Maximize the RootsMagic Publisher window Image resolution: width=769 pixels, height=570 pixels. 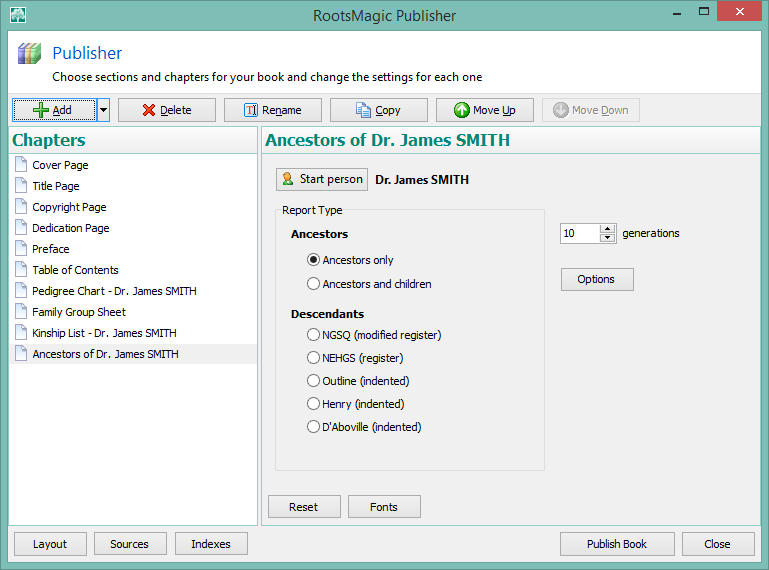704,12
